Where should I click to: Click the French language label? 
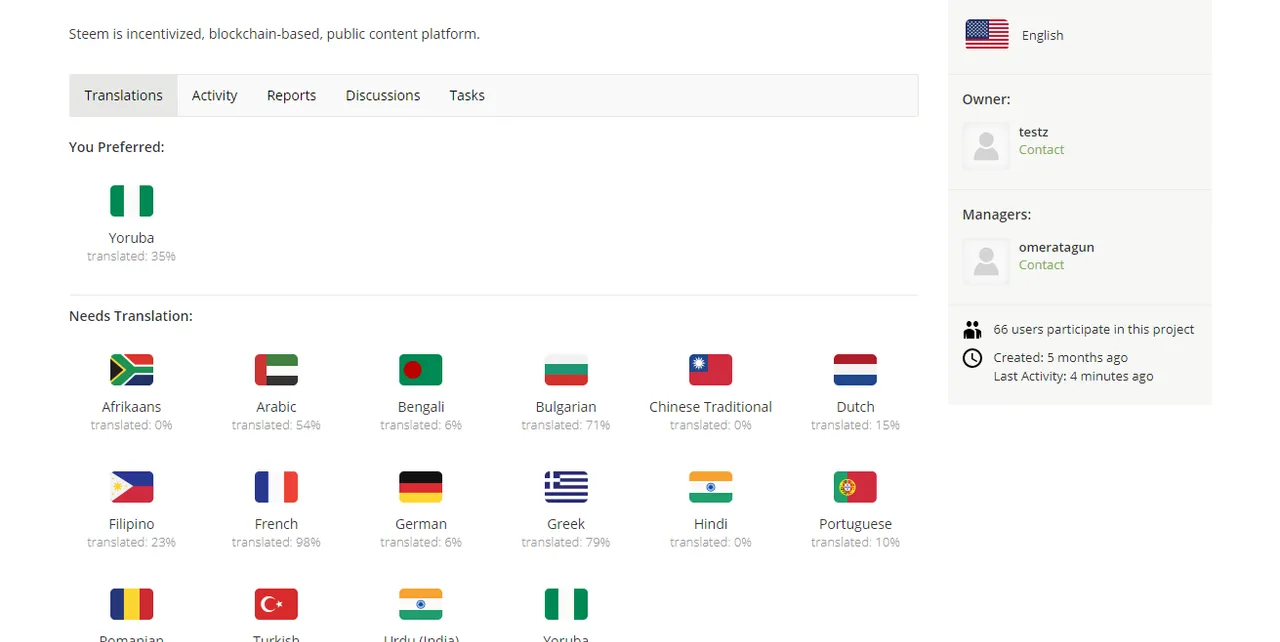click(276, 524)
